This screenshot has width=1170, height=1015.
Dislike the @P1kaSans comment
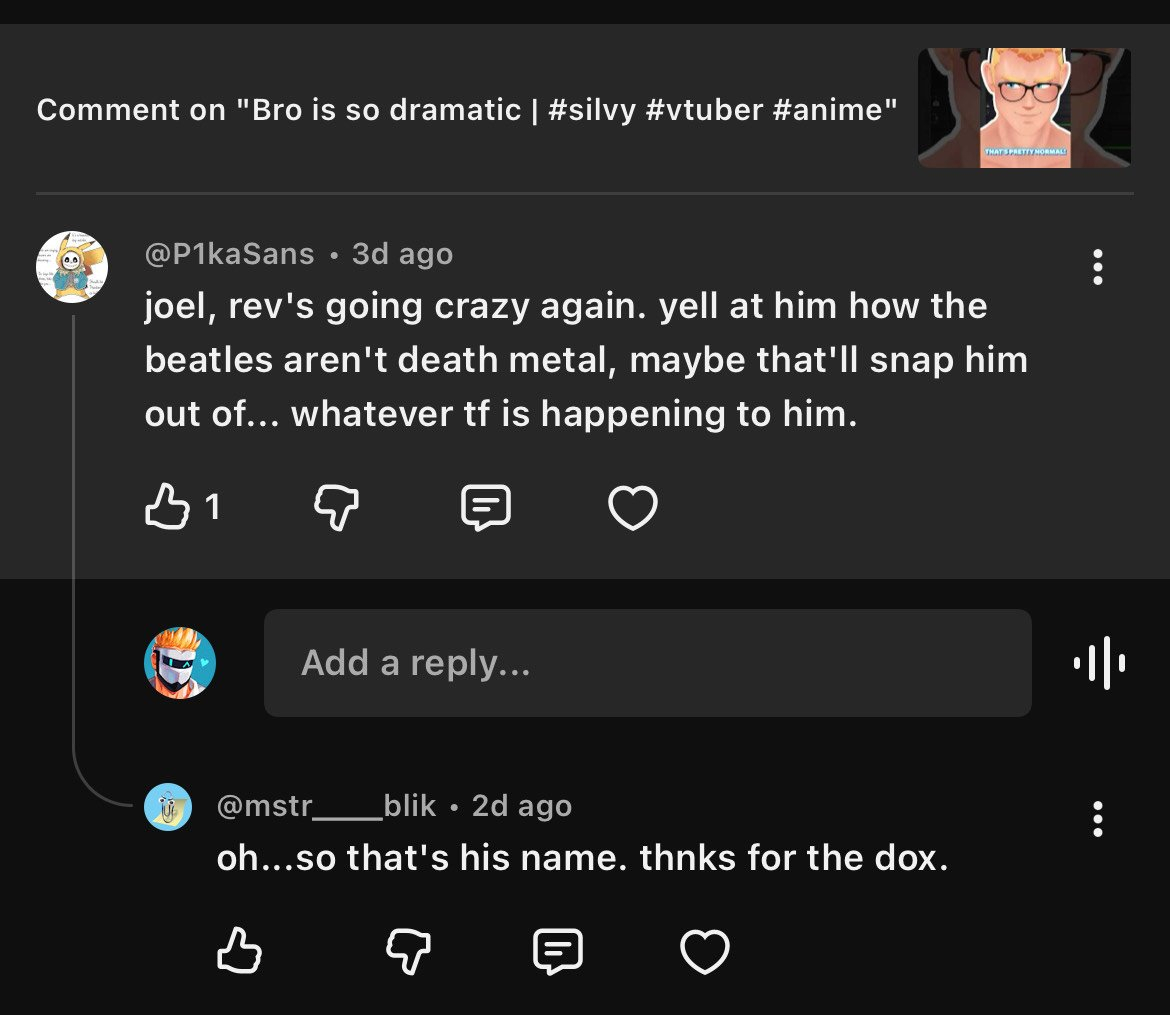pyautogui.click(x=336, y=508)
